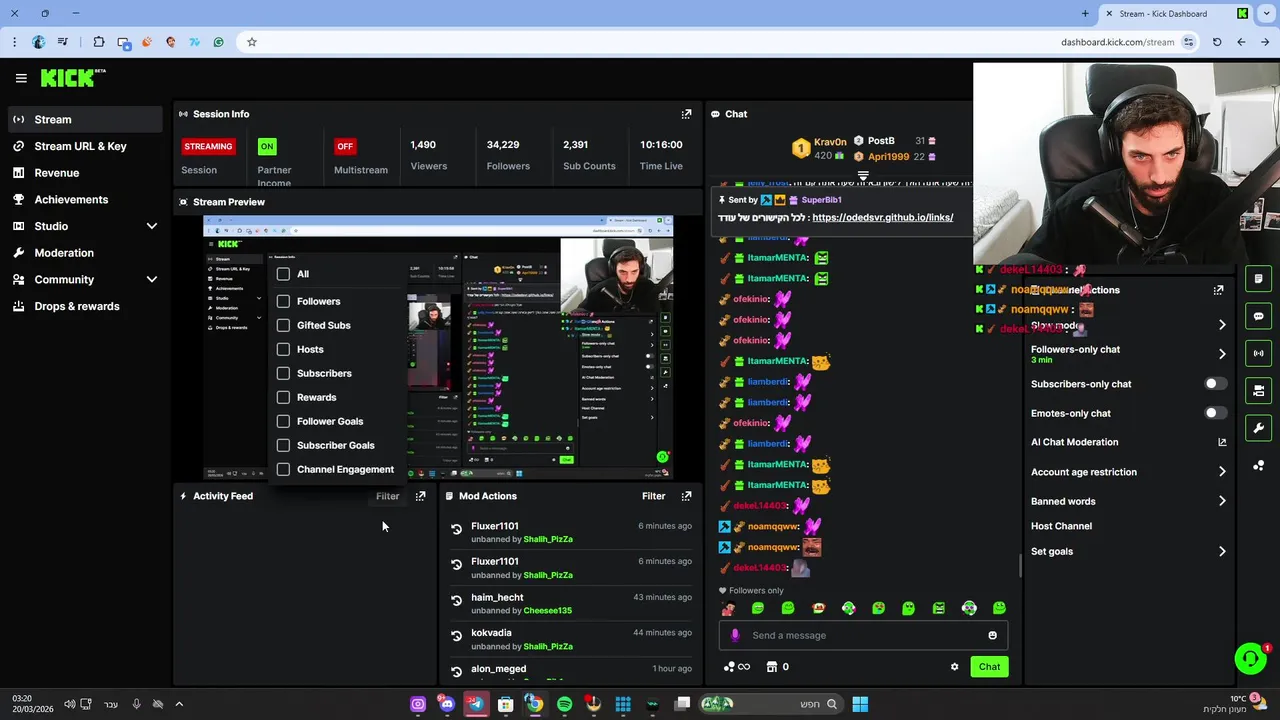Open Banned words chevron
The width and height of the screenshot is (1280, 720).
pyautogui.click(x=1222, y=501)
